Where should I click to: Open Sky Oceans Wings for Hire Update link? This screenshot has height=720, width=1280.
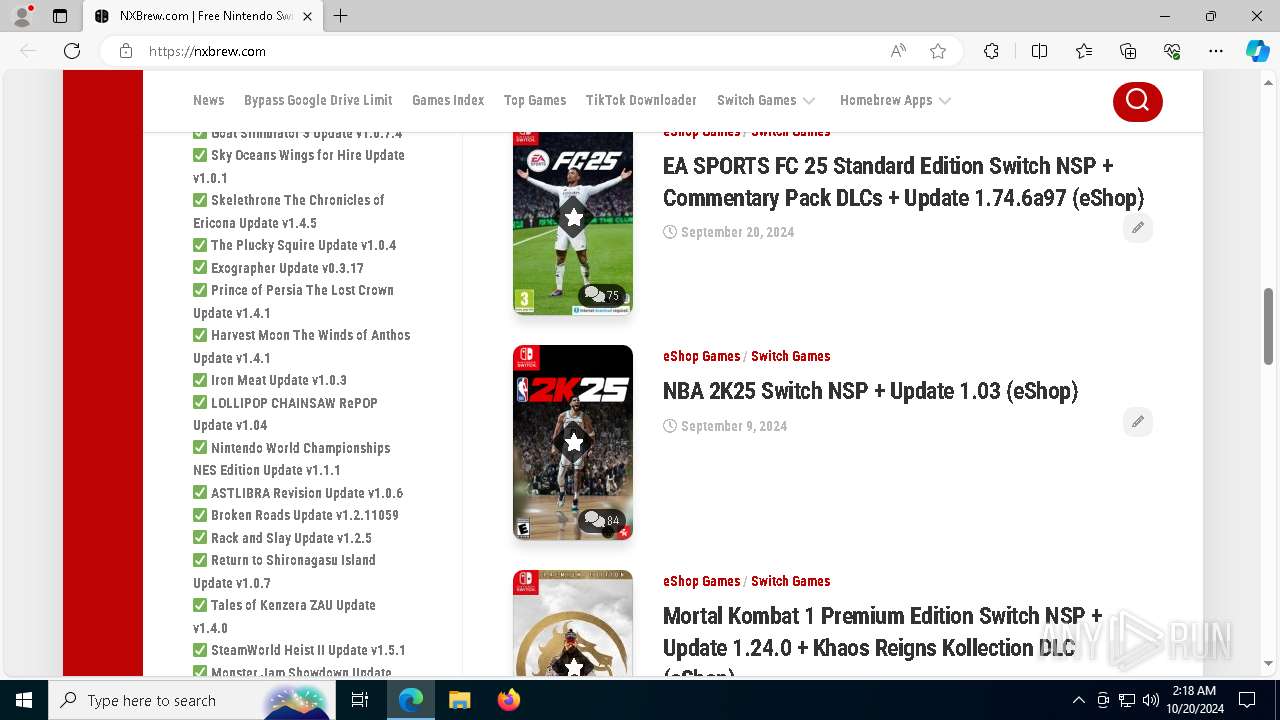click(299, 166)
